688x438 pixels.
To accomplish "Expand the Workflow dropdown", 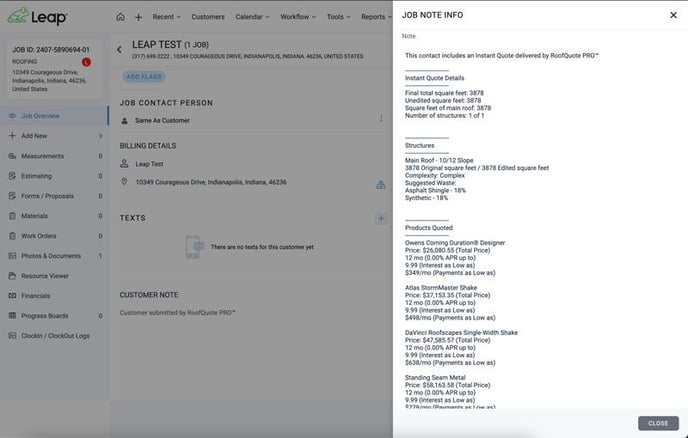I will pos(298,17).
